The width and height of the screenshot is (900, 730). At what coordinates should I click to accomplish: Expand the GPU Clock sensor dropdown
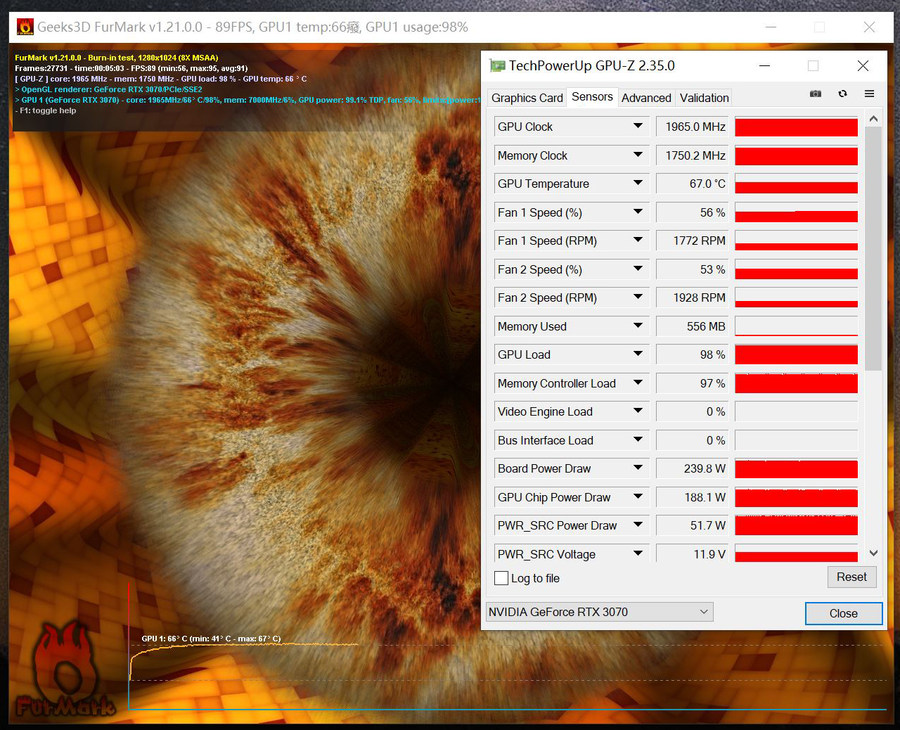pyautogui.click(x=638, y=127)
